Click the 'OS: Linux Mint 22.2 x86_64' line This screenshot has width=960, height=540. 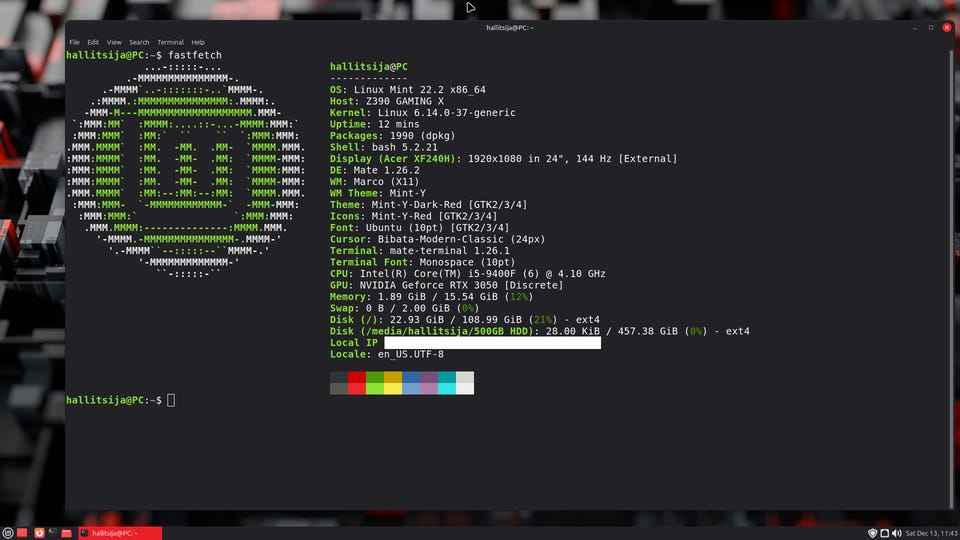(x=408, y=90)
